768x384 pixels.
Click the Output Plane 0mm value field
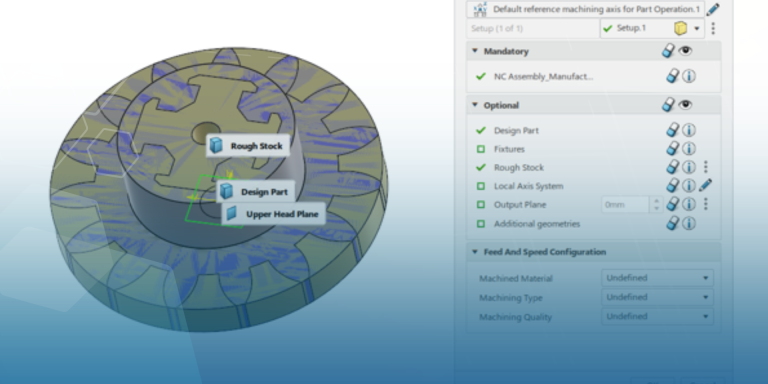tap(626, 205)
